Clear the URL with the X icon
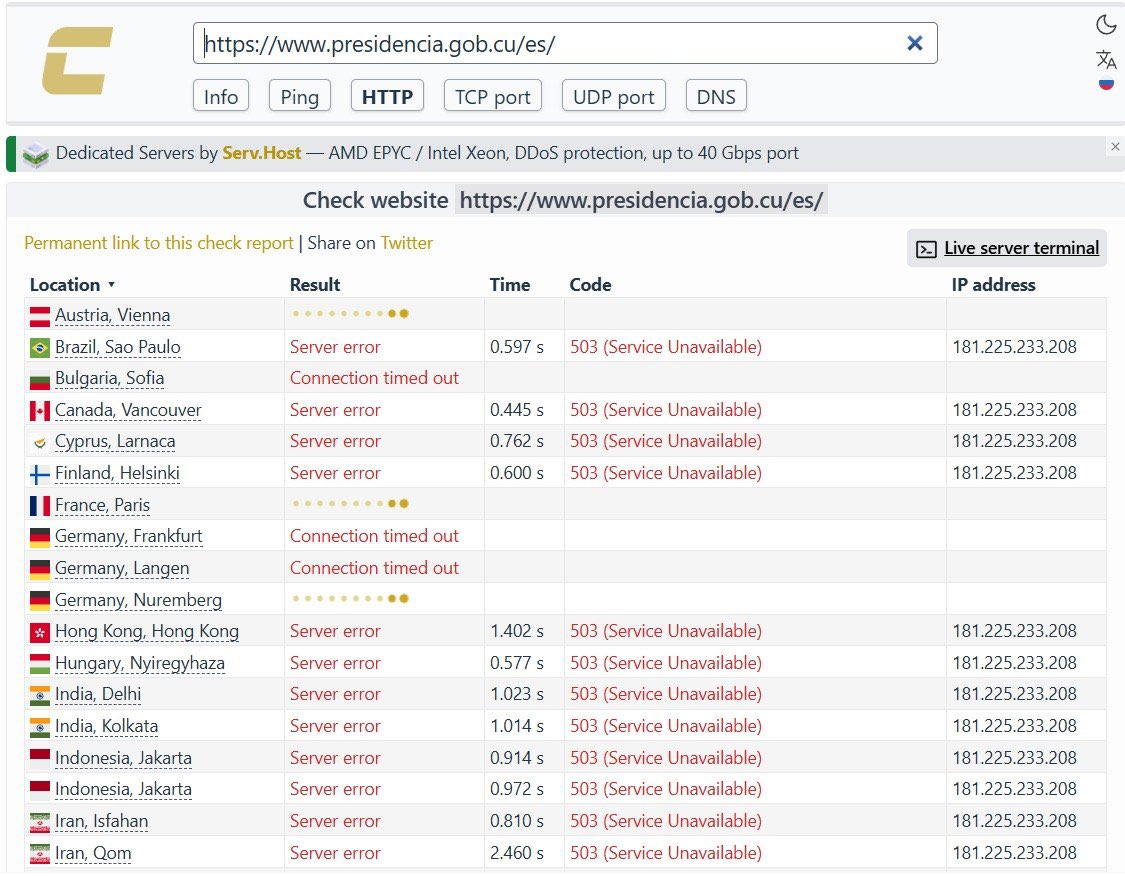Viewport: 1125px width, 876px height. (x=915, y=43)
